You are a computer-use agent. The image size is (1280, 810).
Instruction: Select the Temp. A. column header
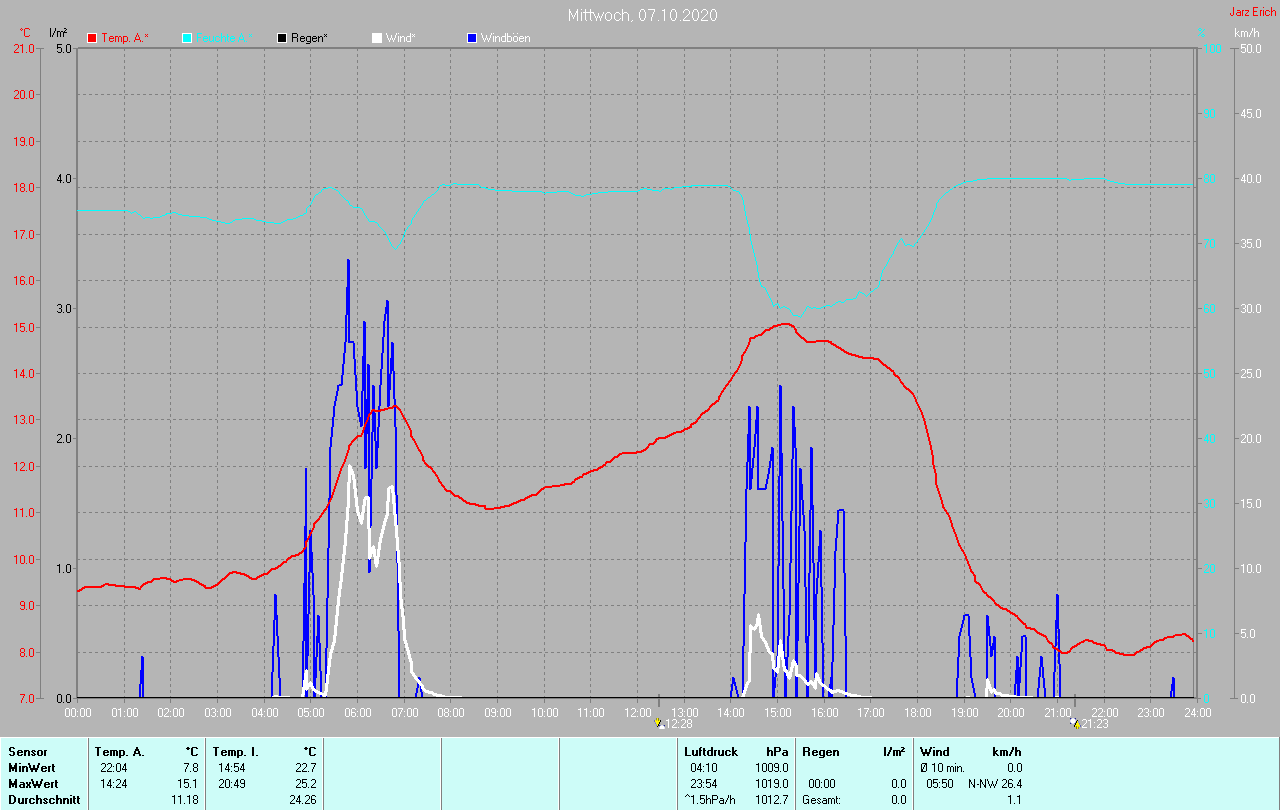coord(119,752)
